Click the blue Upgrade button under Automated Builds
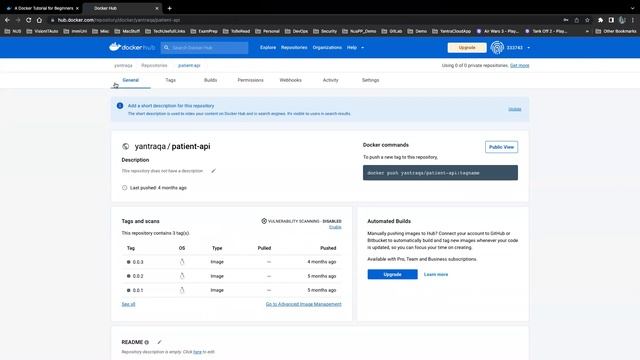The width and height of the screenshot is (640, 360). [392, 274]
